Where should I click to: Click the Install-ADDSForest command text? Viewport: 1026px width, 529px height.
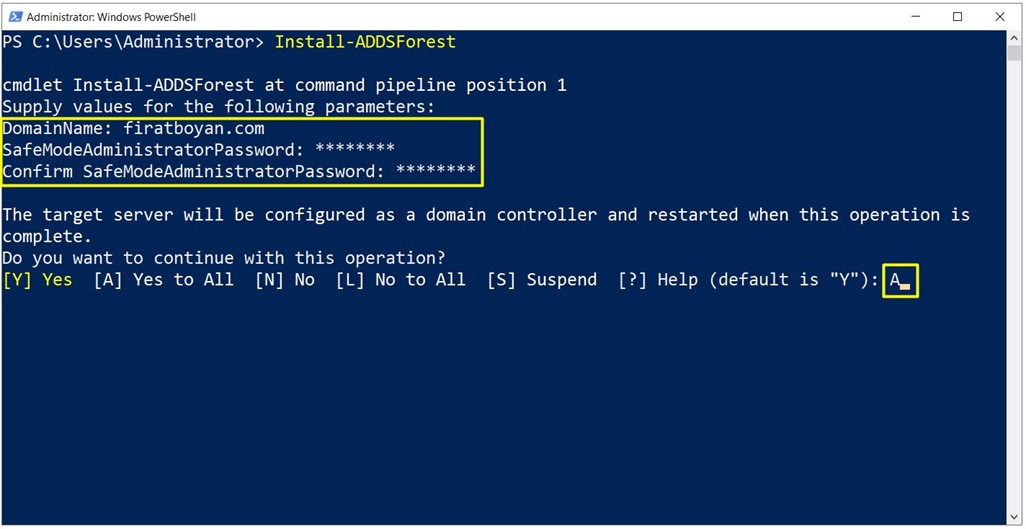click(x=365, y=43)
